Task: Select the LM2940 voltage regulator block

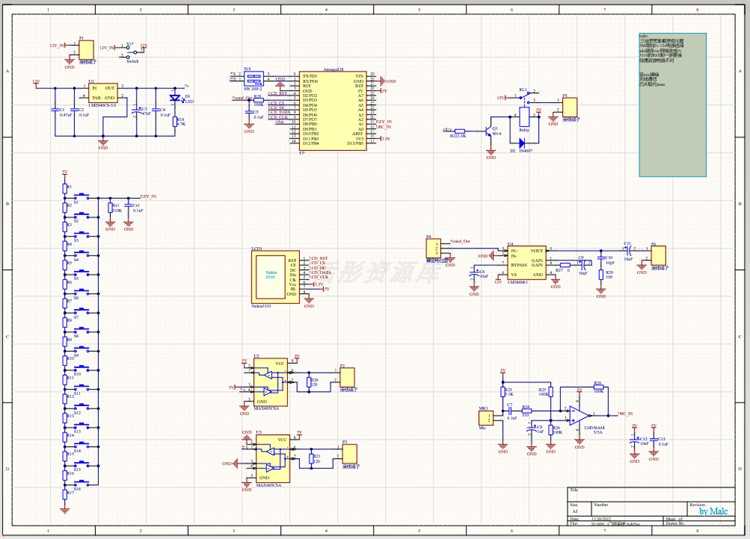Action: (x=103, y=93)
